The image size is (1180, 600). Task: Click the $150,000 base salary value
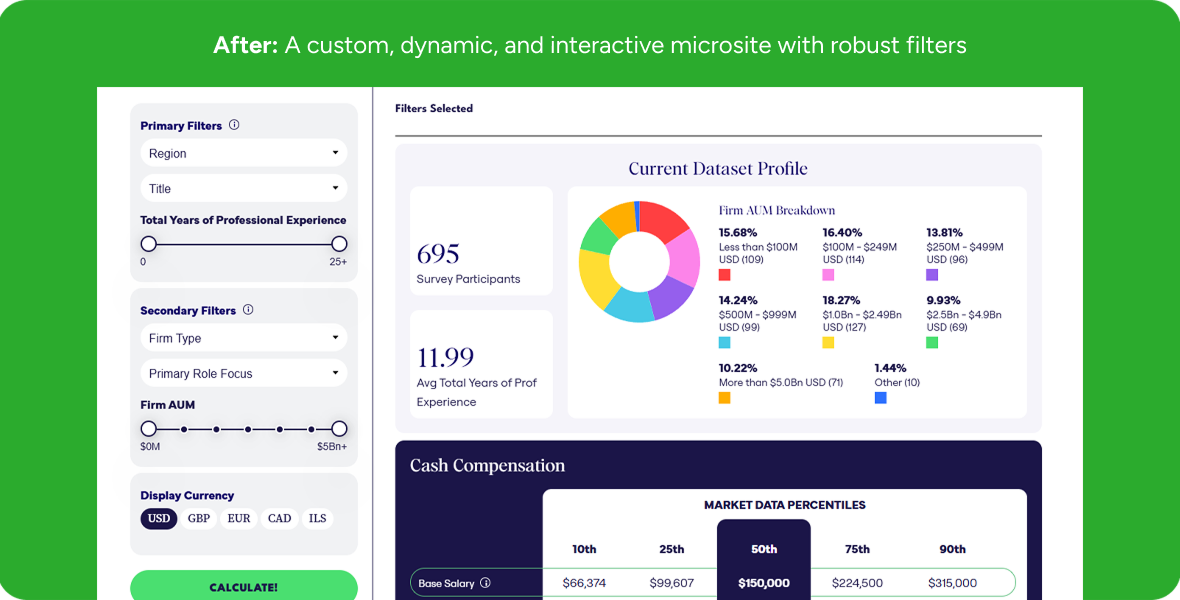764,583
